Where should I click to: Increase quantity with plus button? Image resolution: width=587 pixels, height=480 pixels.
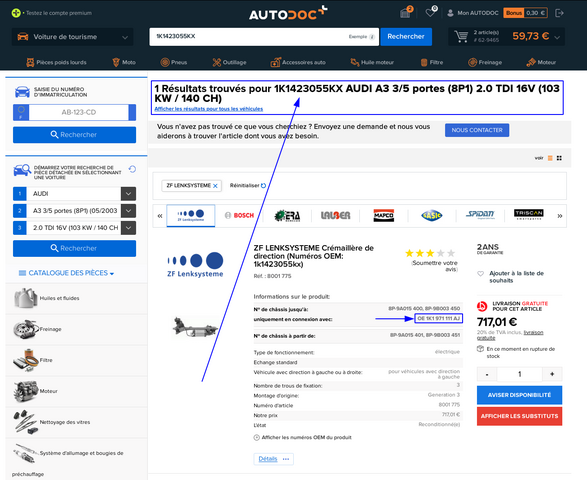(552, 374)
